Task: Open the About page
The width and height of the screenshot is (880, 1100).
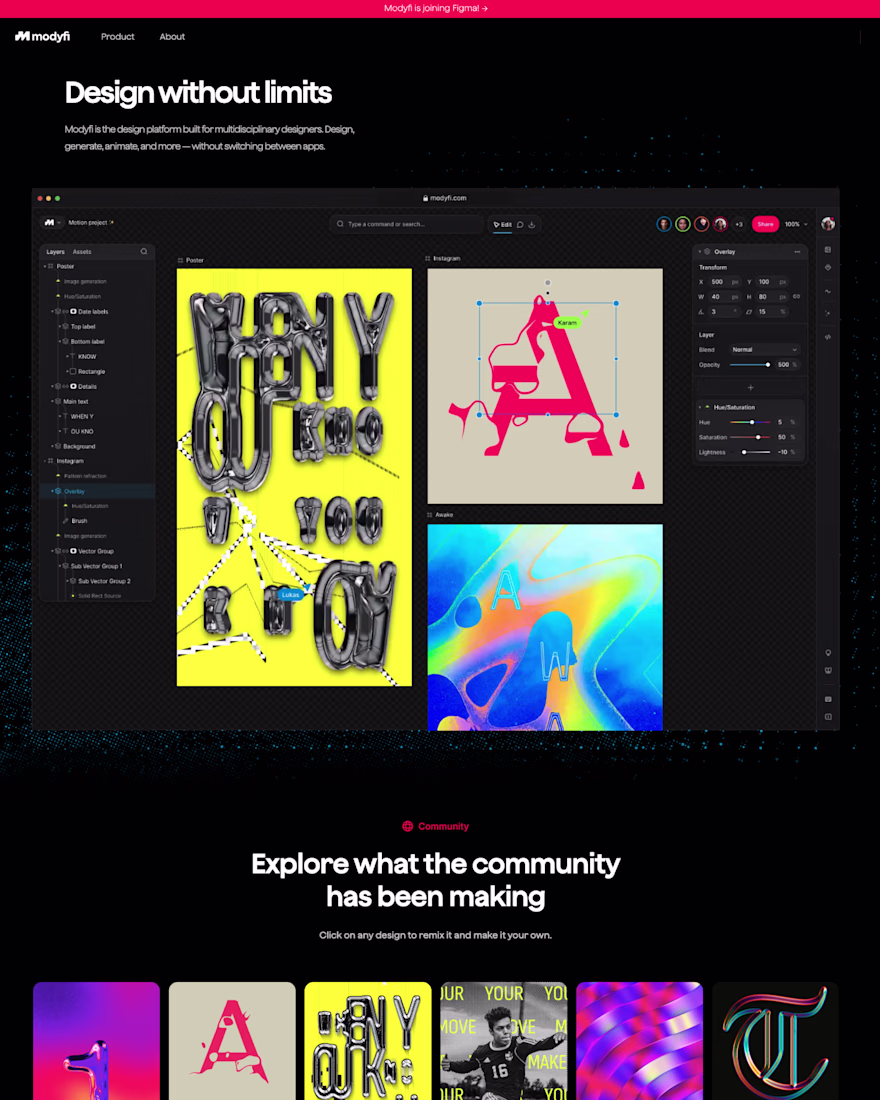Action: pos(172,36)
